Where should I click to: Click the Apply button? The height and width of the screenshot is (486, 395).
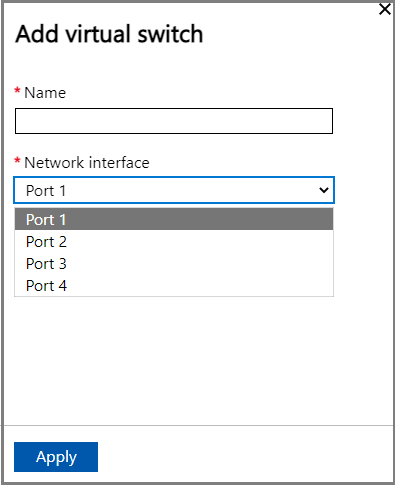coord(56,457)
